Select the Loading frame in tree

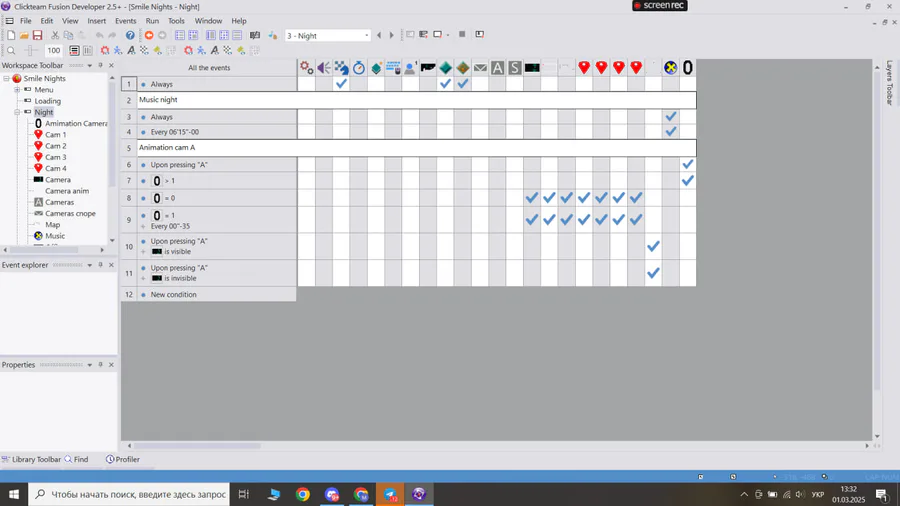click(48, 101)
